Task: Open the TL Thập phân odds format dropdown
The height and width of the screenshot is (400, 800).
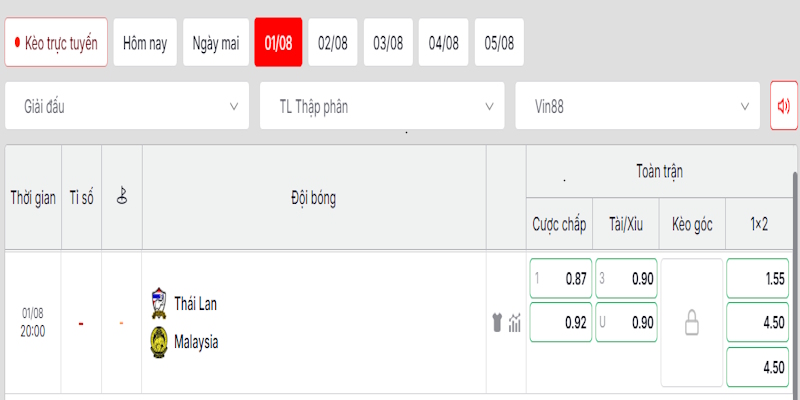Action: point(382,106)
